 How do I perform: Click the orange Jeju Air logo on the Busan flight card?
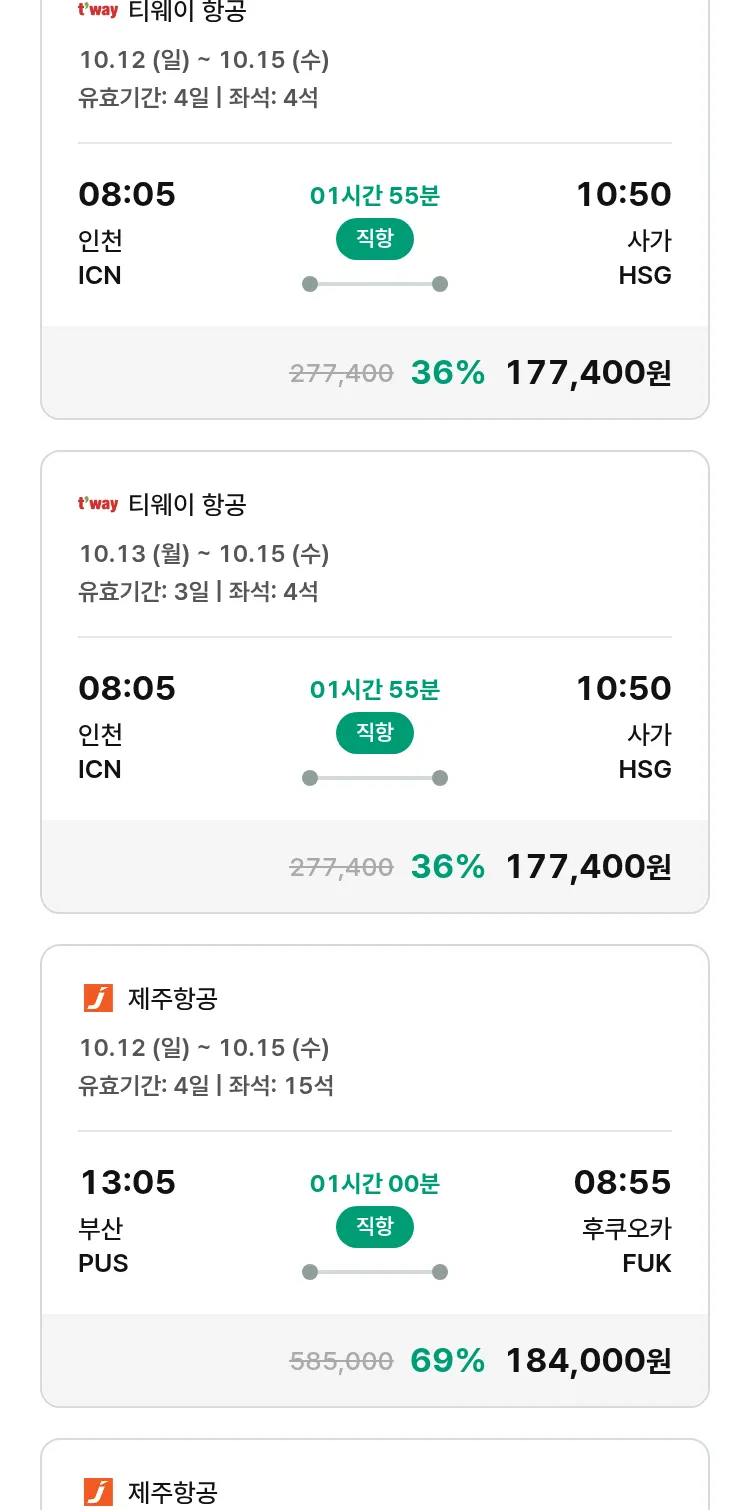click(x=98, y=998)
